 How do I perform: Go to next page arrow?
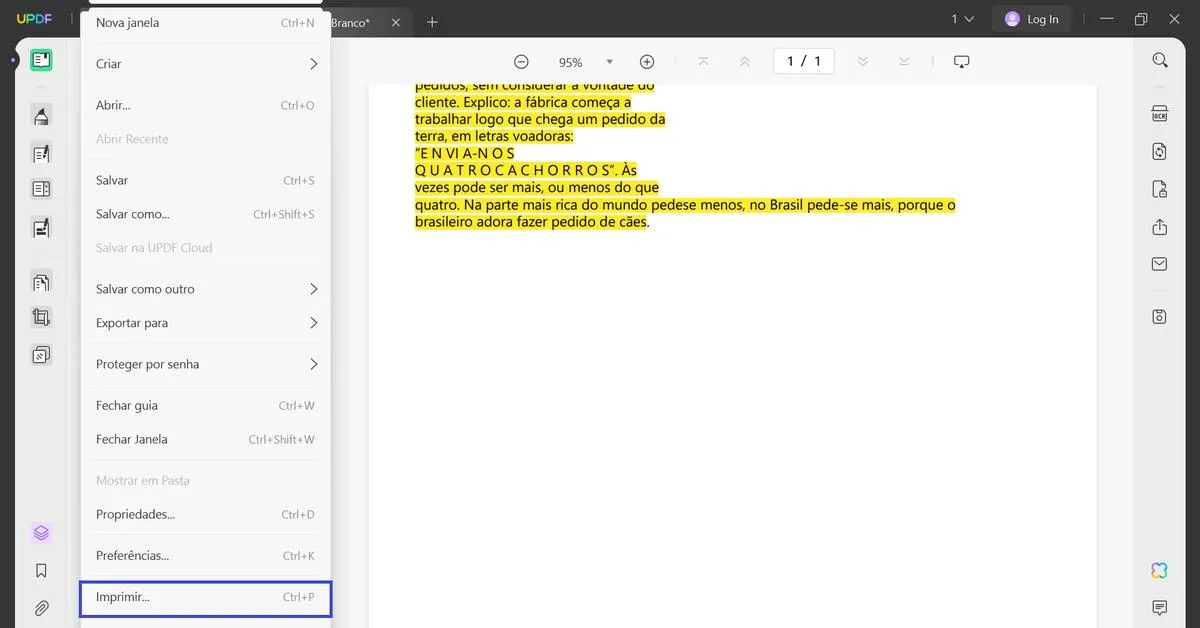[863, 62]
